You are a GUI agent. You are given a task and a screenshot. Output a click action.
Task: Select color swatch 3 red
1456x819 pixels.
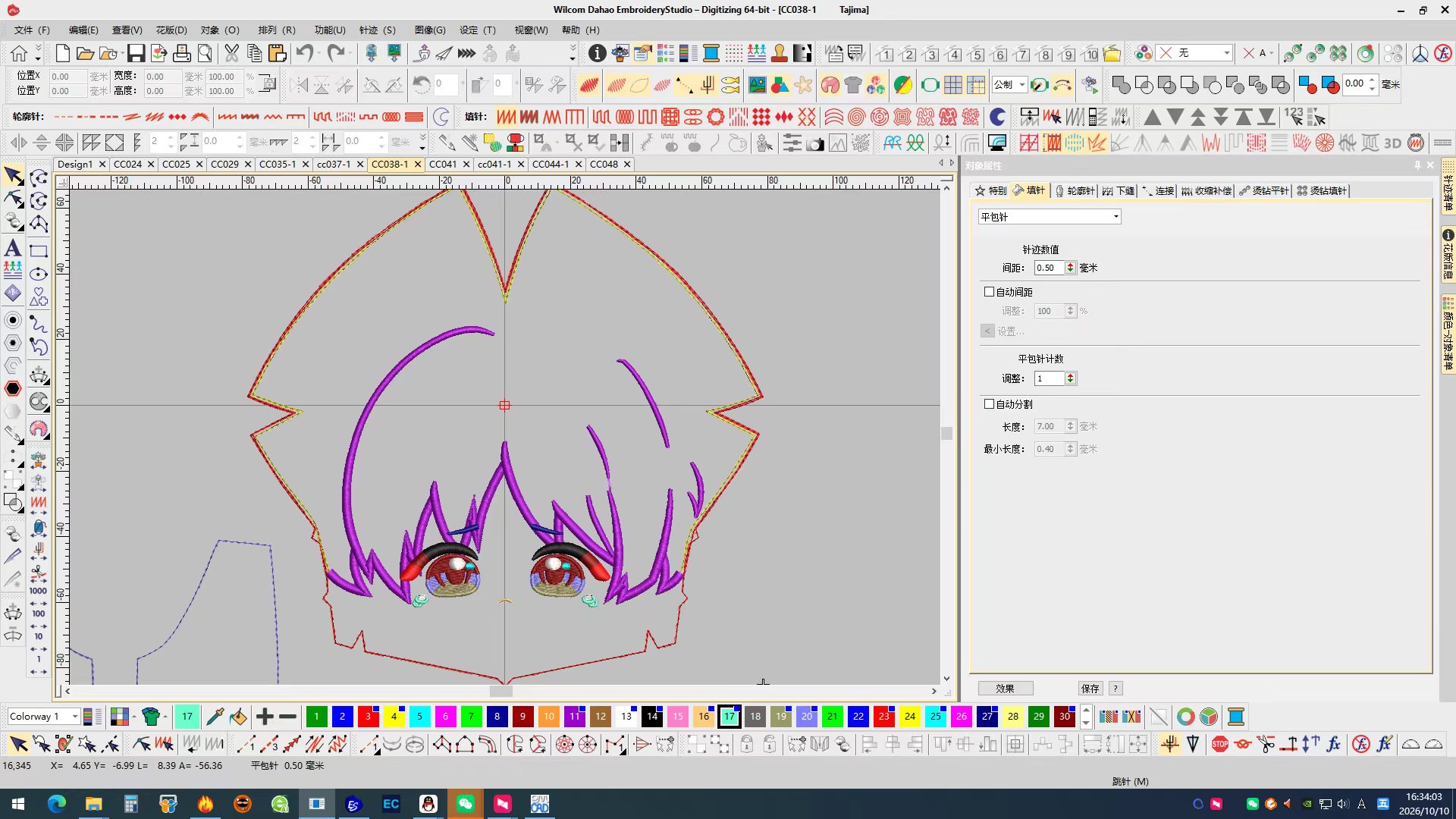368,716
